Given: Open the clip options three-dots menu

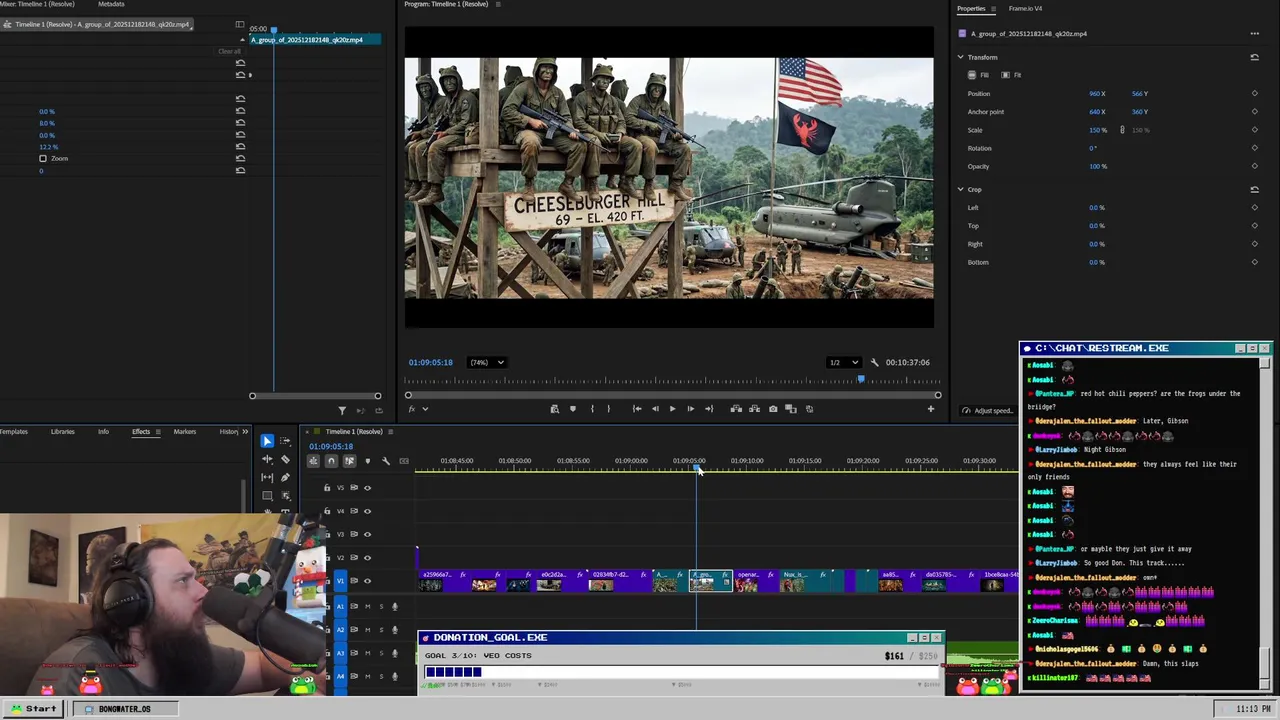Looking at the screenshot, I should (1254, 33).
